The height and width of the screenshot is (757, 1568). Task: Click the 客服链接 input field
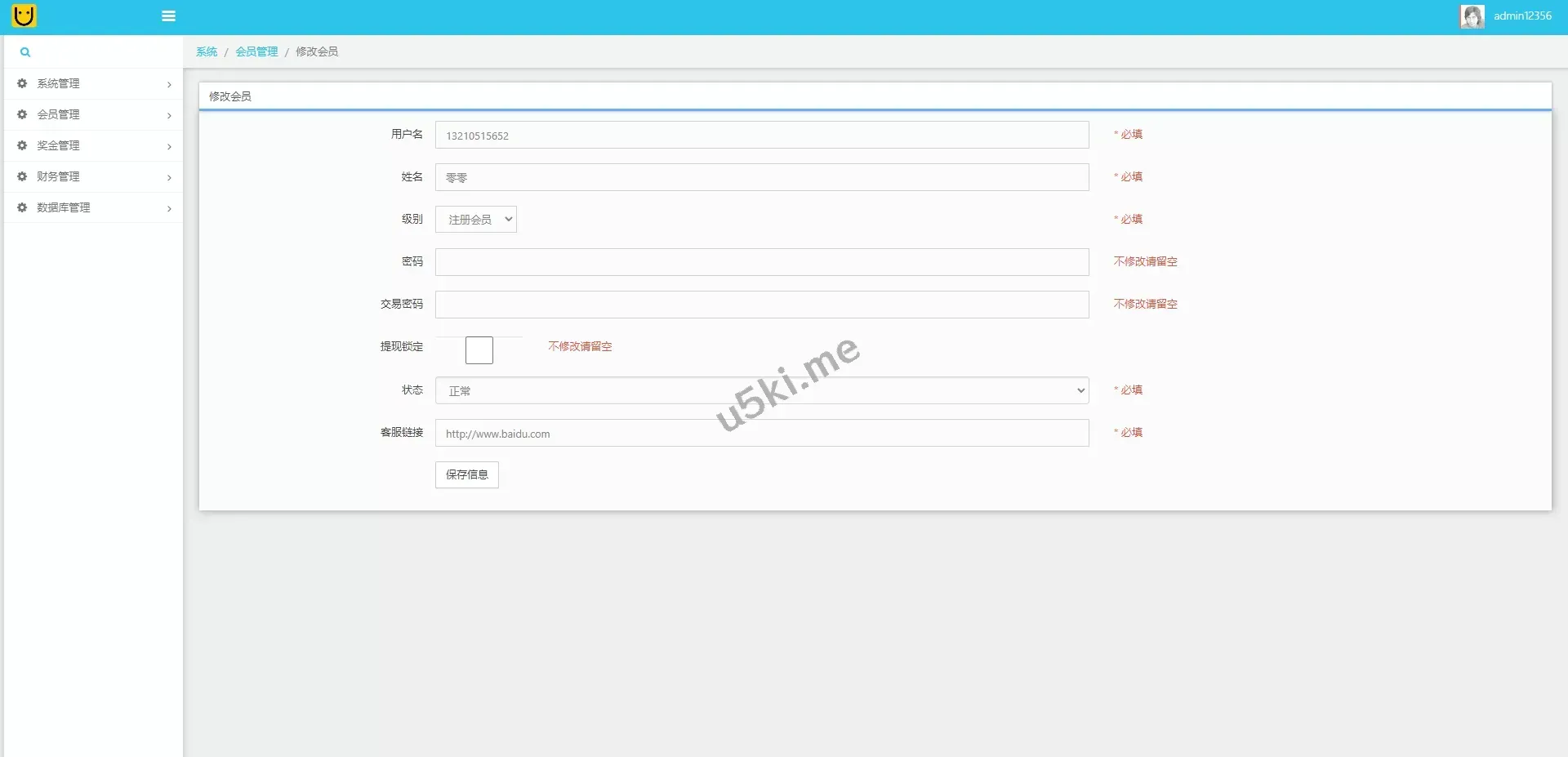[x=761, y=433]
